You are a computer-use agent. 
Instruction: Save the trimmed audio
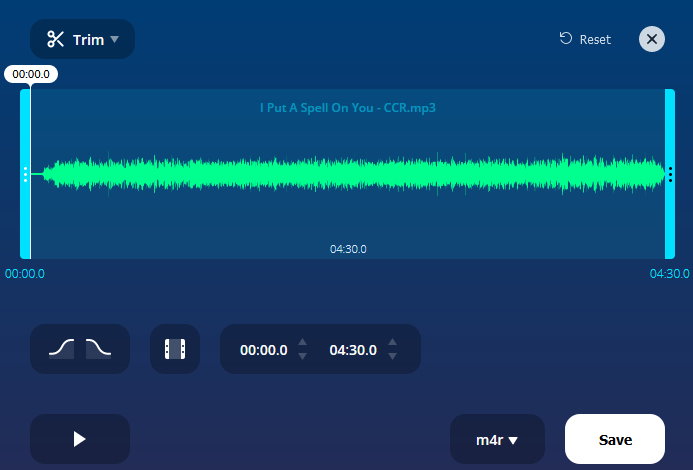[x=615, y=439]
